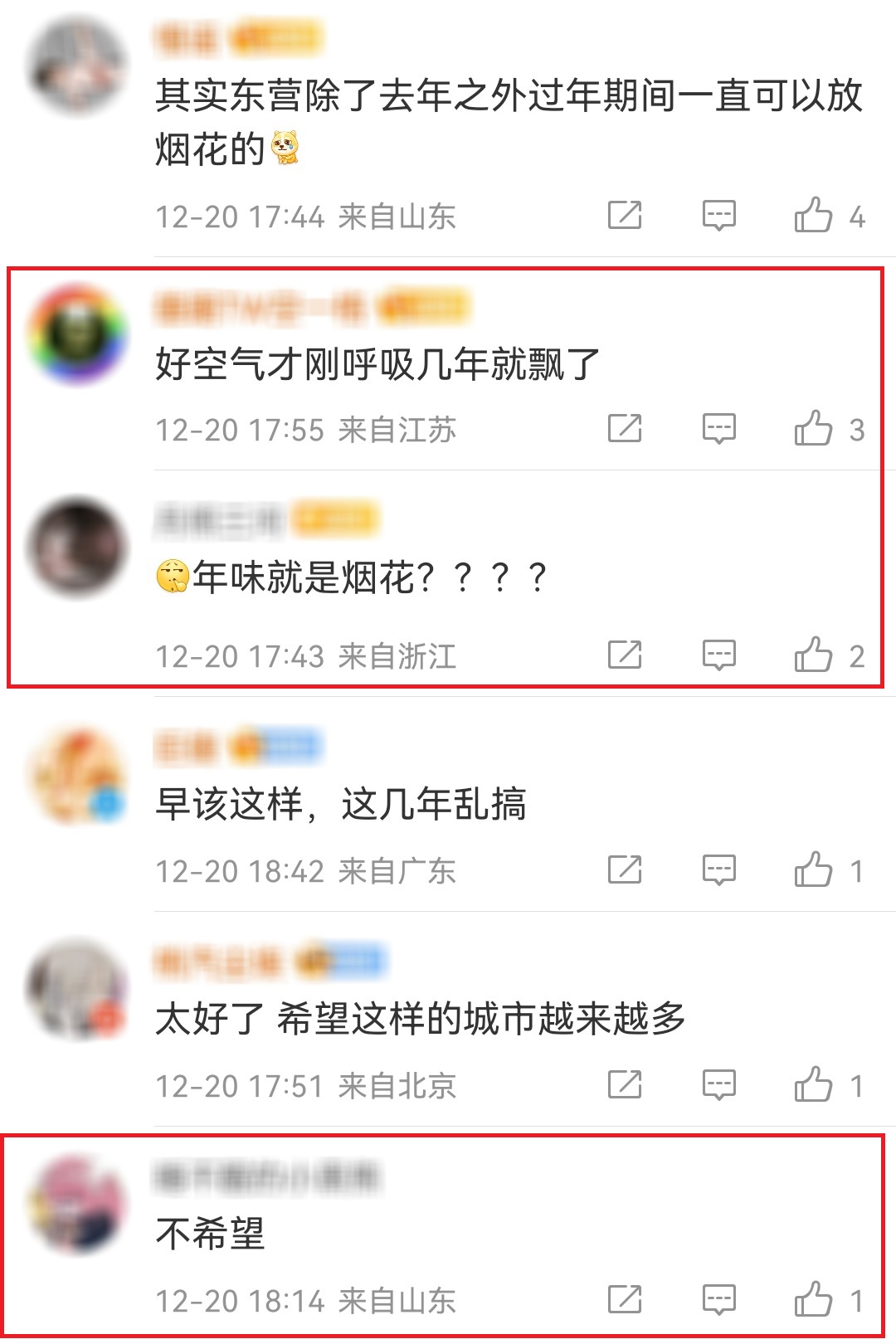Share the 12-20 17:44 comment

[x=625, y=216]
